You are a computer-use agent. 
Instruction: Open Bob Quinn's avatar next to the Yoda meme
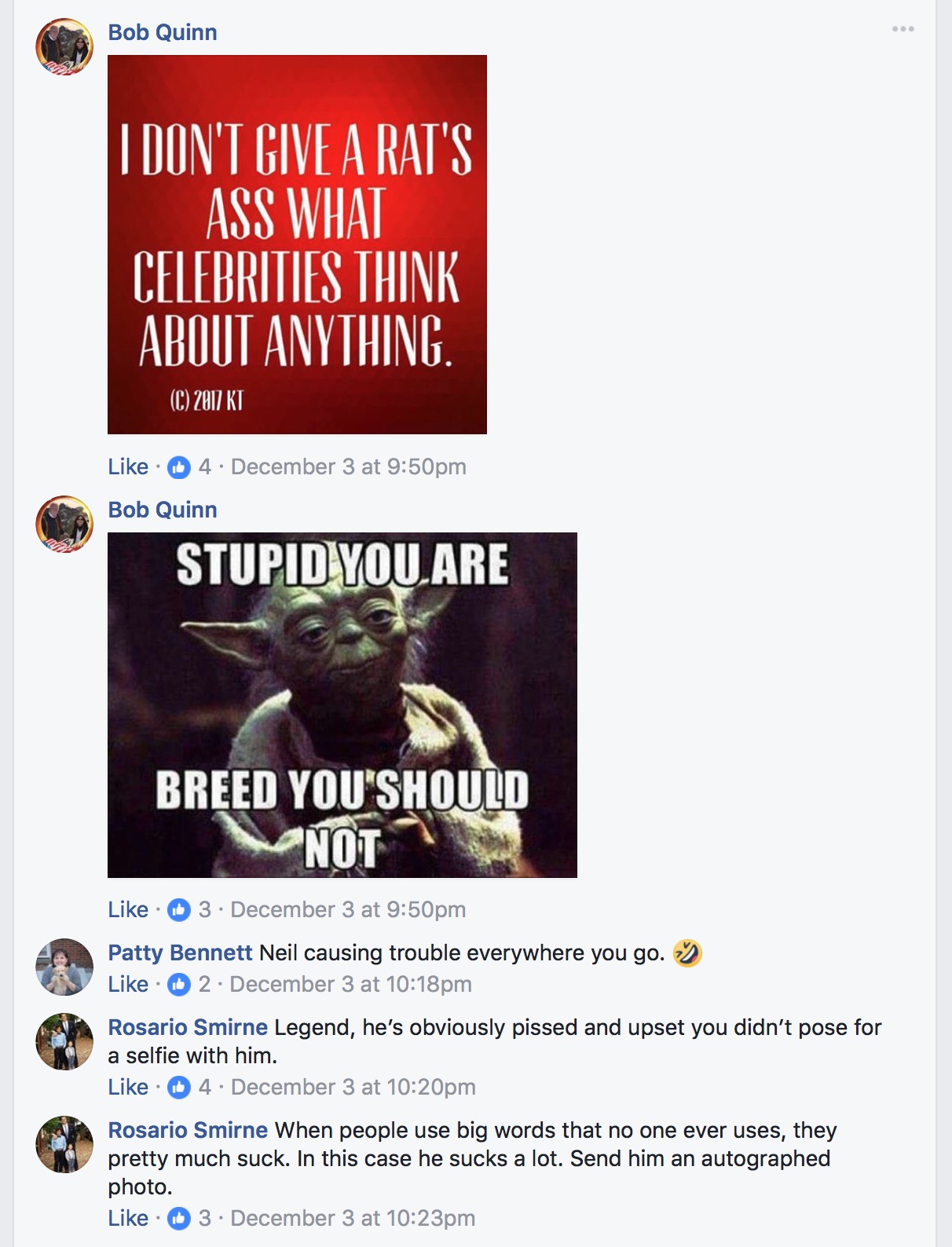(64, 525)
